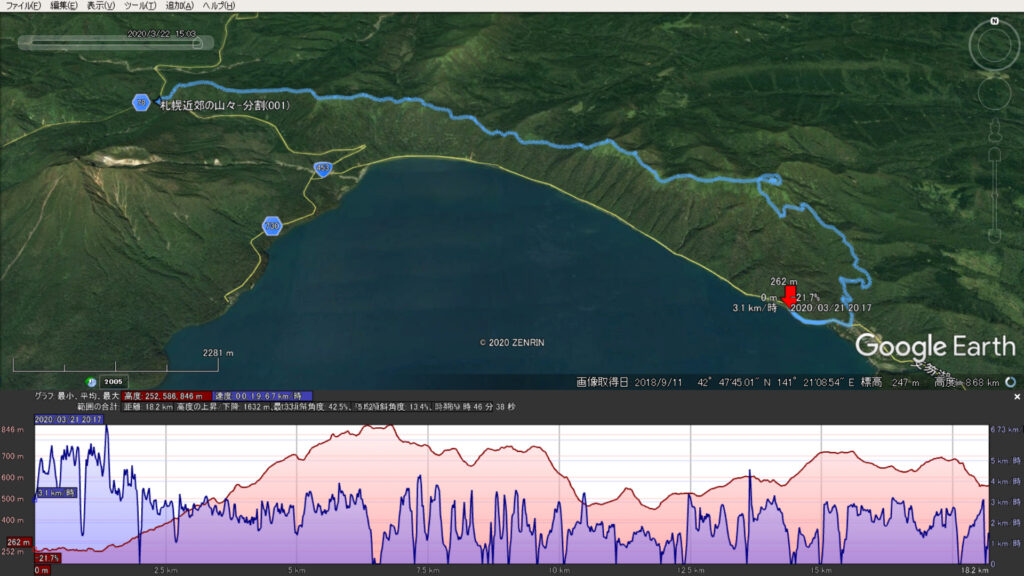Click the zoom out button below zoom slider
1024x576 pixels.
point(993,237)
